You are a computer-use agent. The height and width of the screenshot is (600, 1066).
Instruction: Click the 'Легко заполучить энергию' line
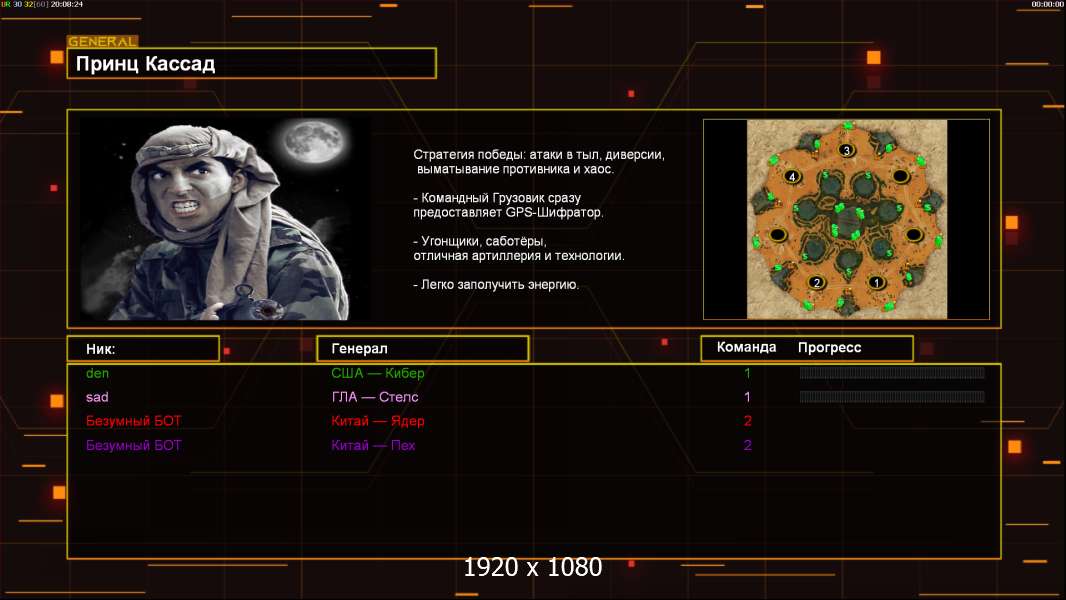click(x=496, y=285)
